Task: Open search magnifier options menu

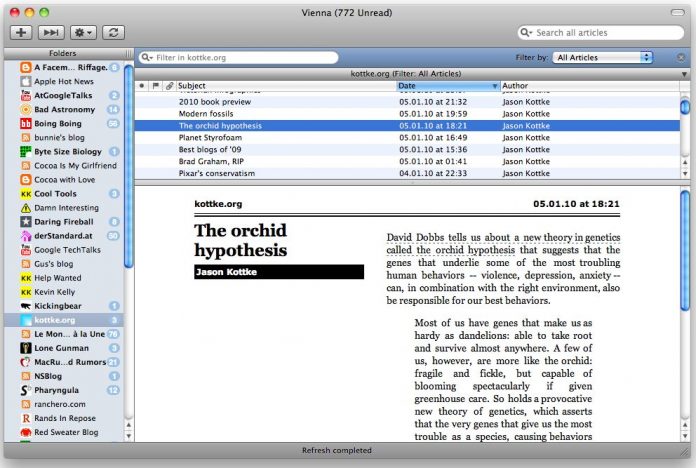Action: click(x=526, y=32)
